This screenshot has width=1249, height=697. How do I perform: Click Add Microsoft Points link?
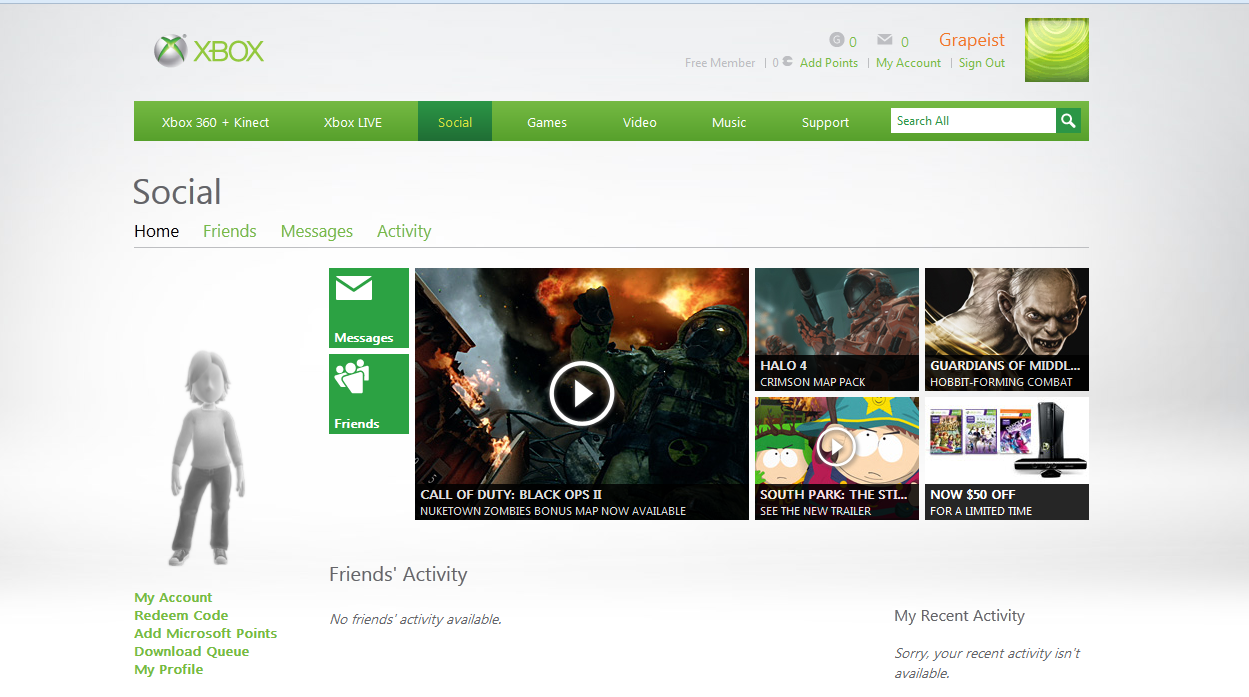click(x=206, y=634)
